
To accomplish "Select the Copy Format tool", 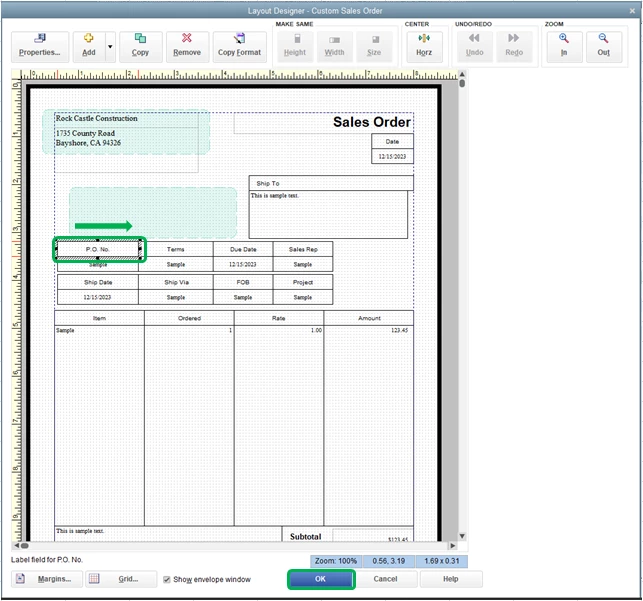I will point(239,46).
